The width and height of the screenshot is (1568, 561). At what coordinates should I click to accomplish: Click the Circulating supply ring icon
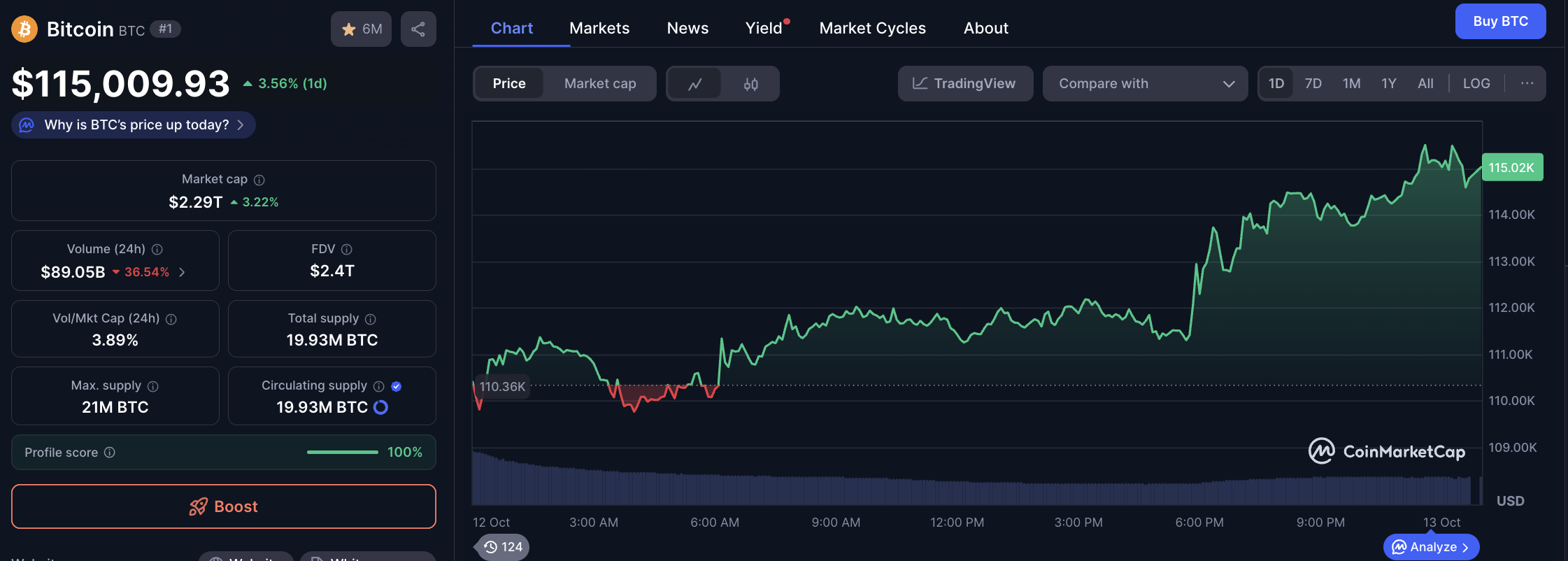(x=380, y=407)
